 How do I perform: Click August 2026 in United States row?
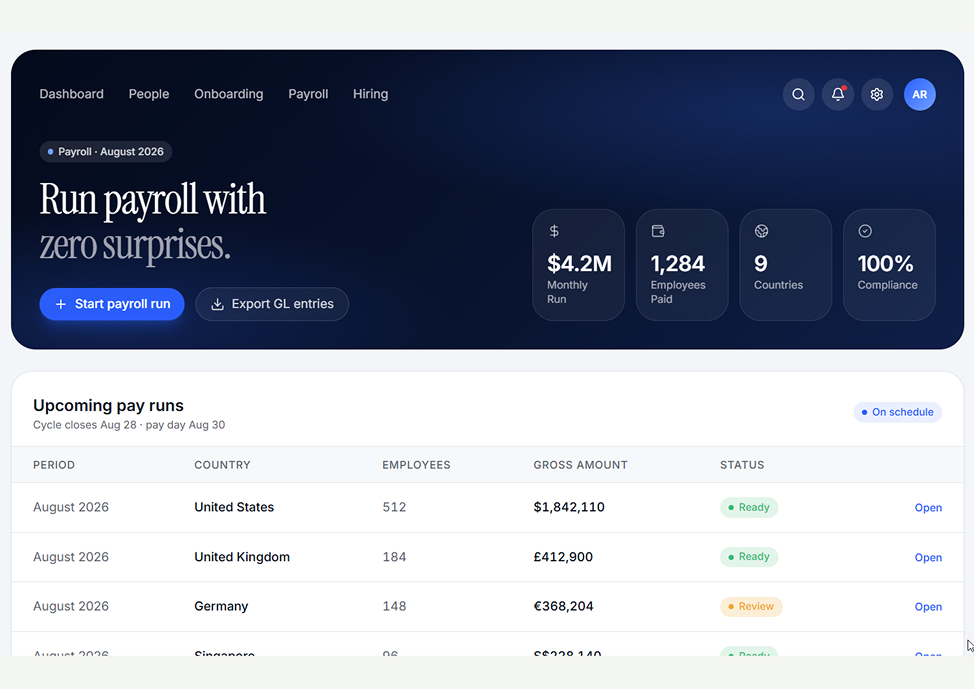(x=71, y=507)
